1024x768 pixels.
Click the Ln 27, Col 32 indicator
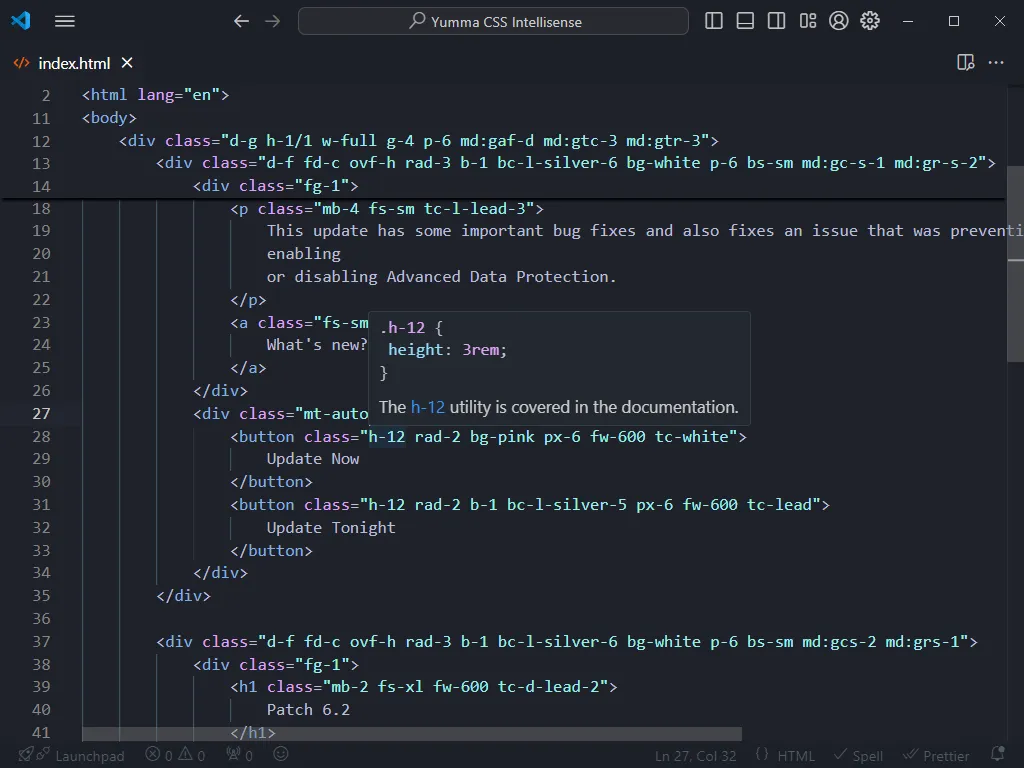(x=696, y=756)
